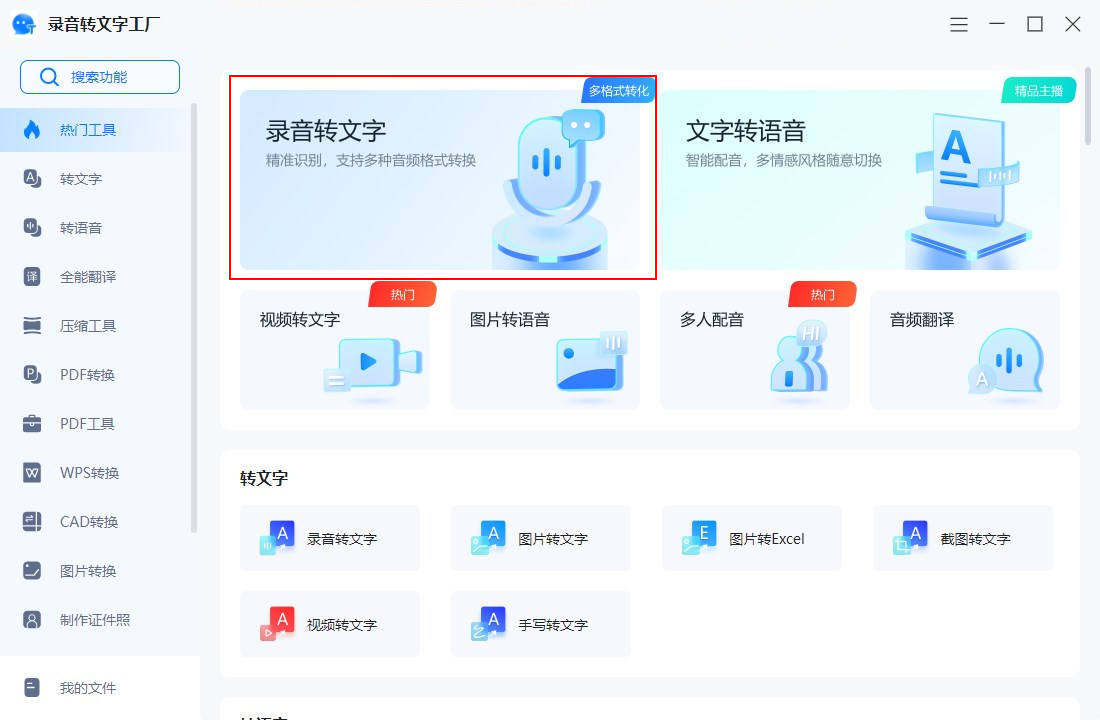Open the large 文字转语音 card

click(x=860, y=180)
